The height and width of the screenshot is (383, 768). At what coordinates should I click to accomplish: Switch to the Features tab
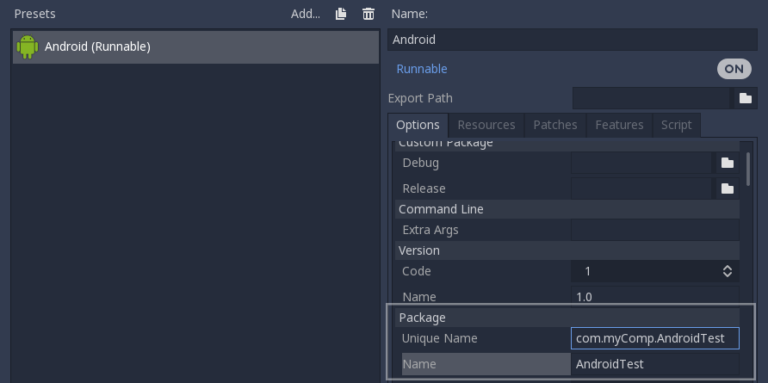tap(619, 125)
